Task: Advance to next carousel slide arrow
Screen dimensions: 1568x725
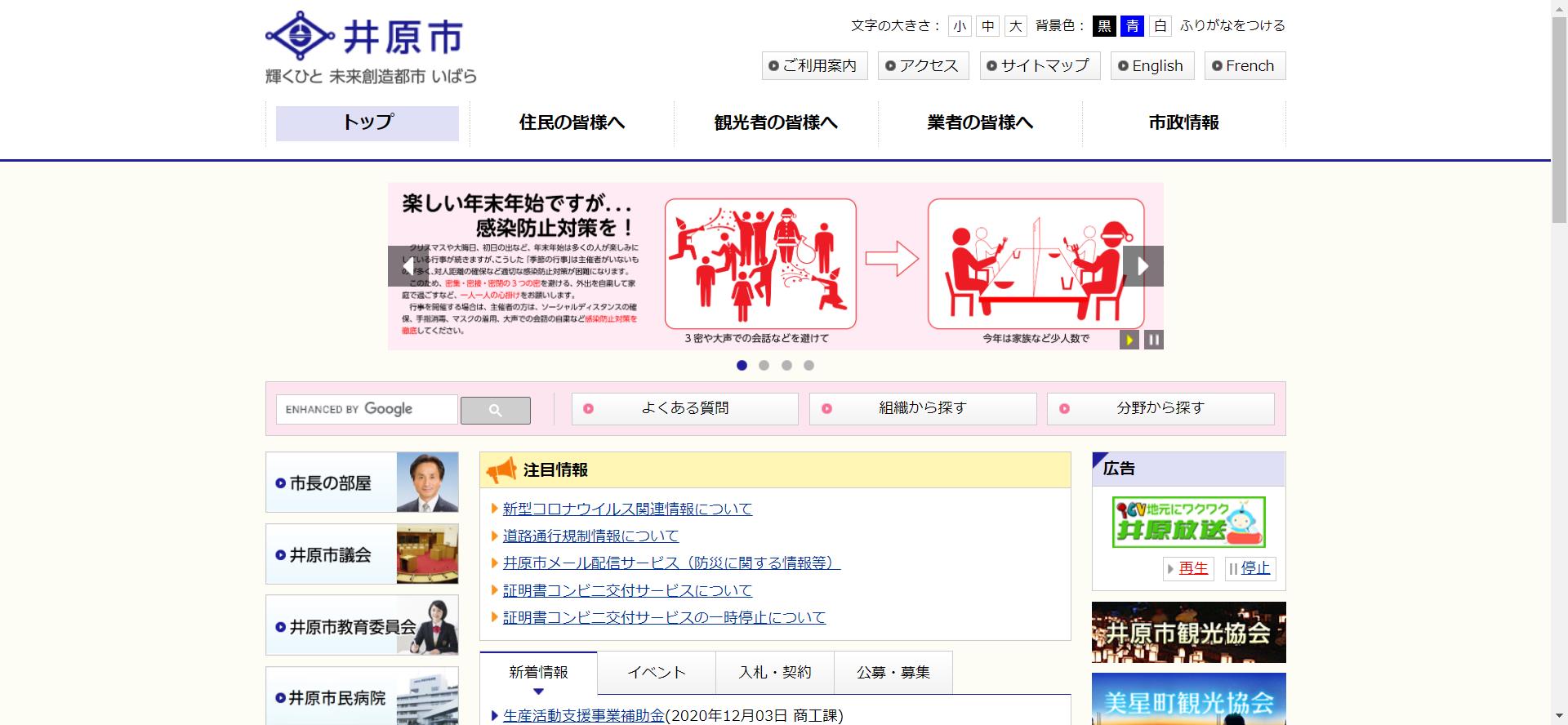Action: click(1143, 266)
